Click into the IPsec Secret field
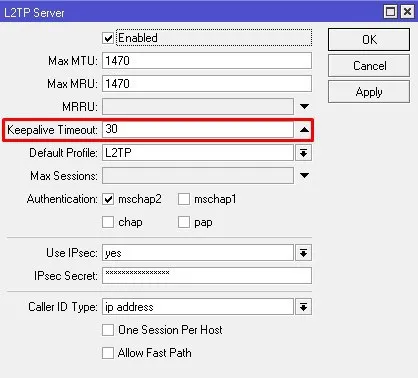The height and width of the screenshot is (378, 418). pos(207,276)
